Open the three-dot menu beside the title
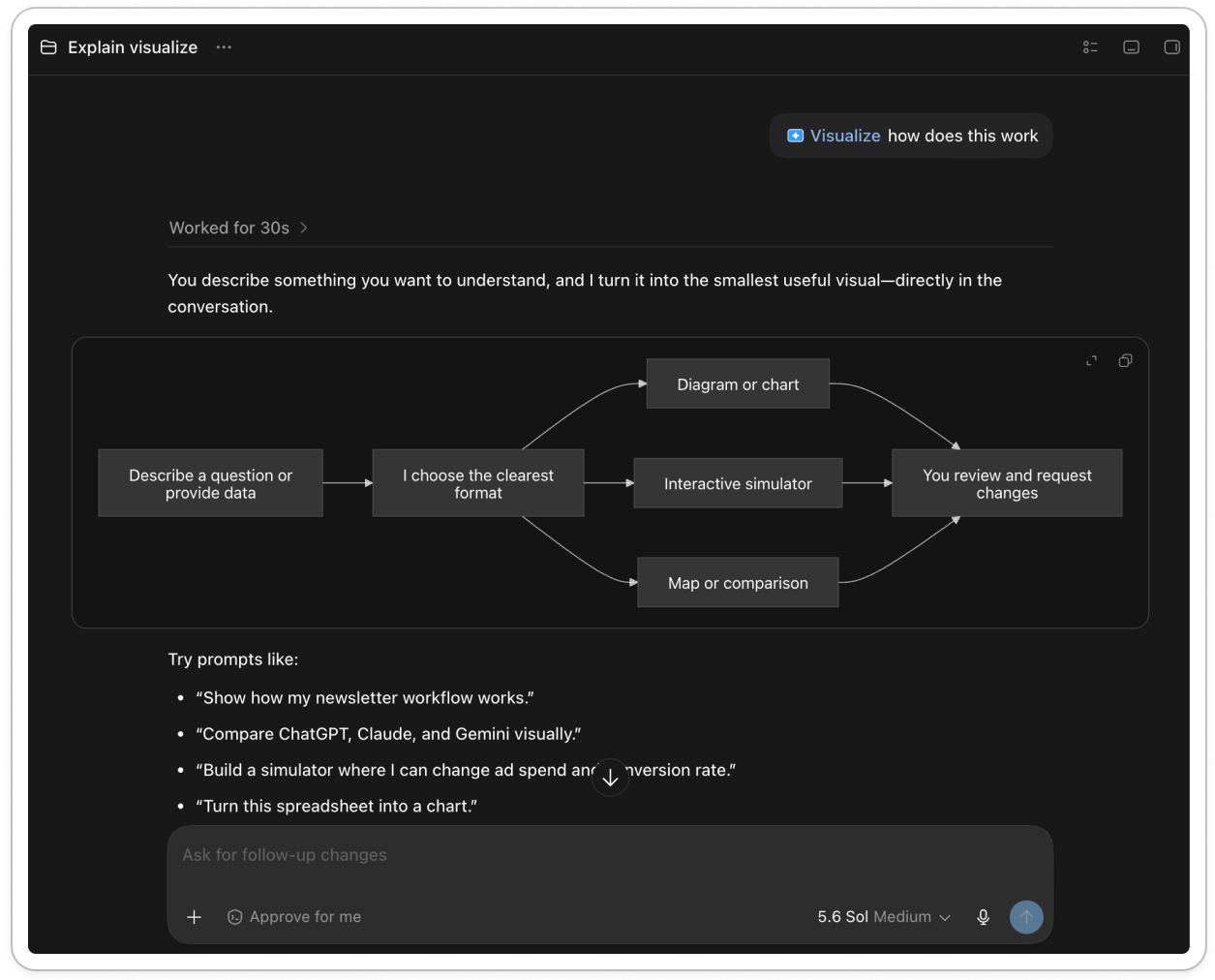Screen dimensions: 1215x980 pyautogui.click(x=224, y=47)
